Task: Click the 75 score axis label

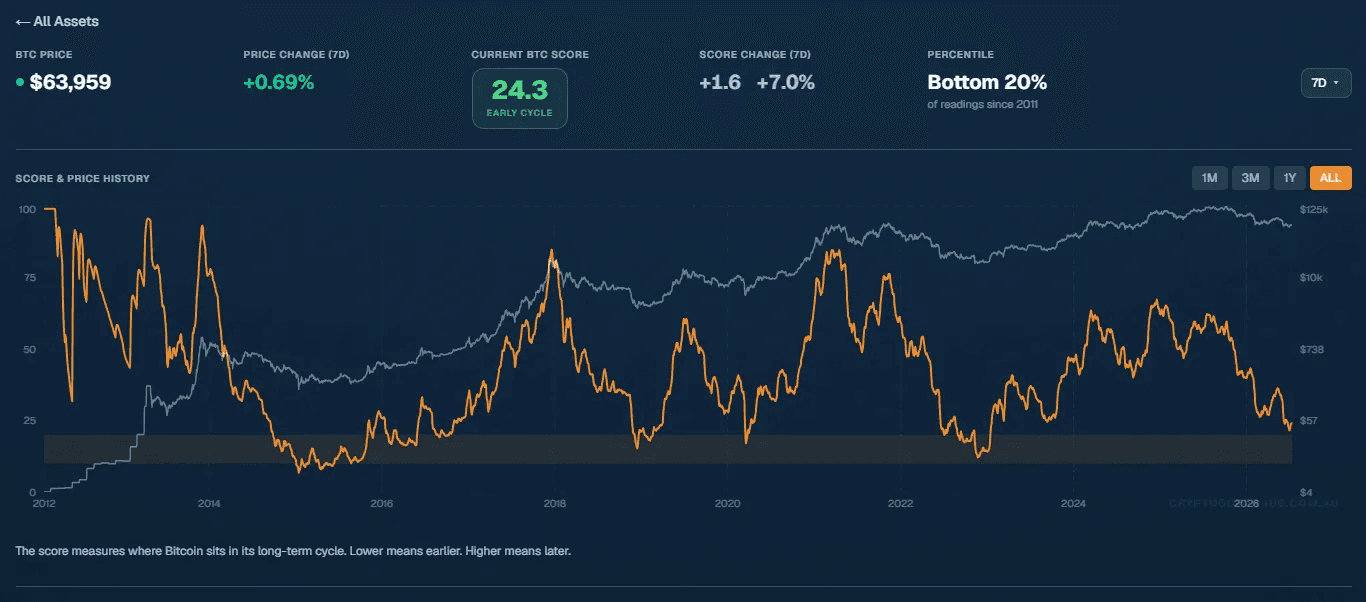Action: pos(29,279)
